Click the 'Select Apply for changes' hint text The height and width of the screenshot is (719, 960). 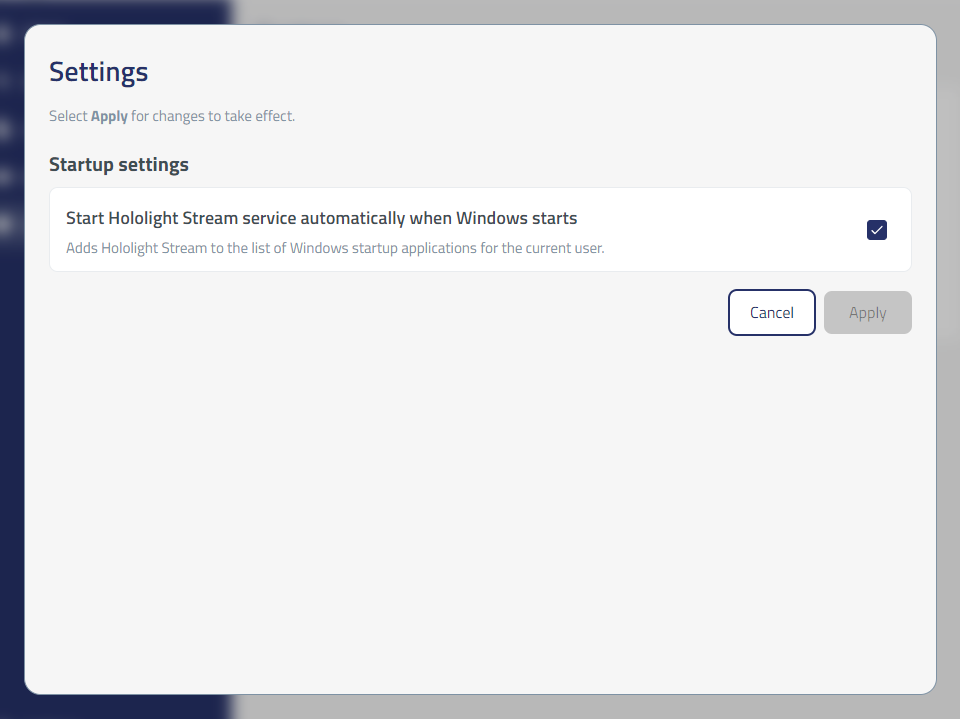coord(172,116)
